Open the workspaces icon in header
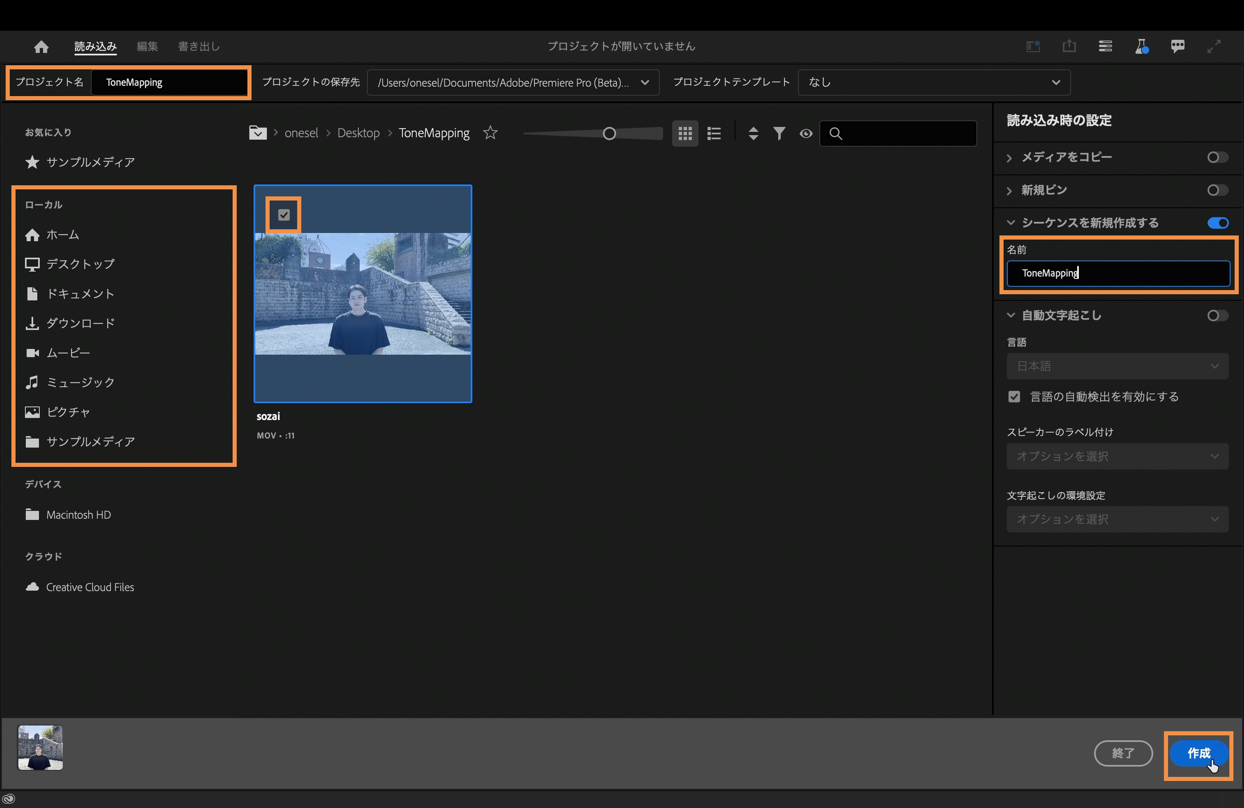Screen dimensions: 1244x808 click(1105, 47)
